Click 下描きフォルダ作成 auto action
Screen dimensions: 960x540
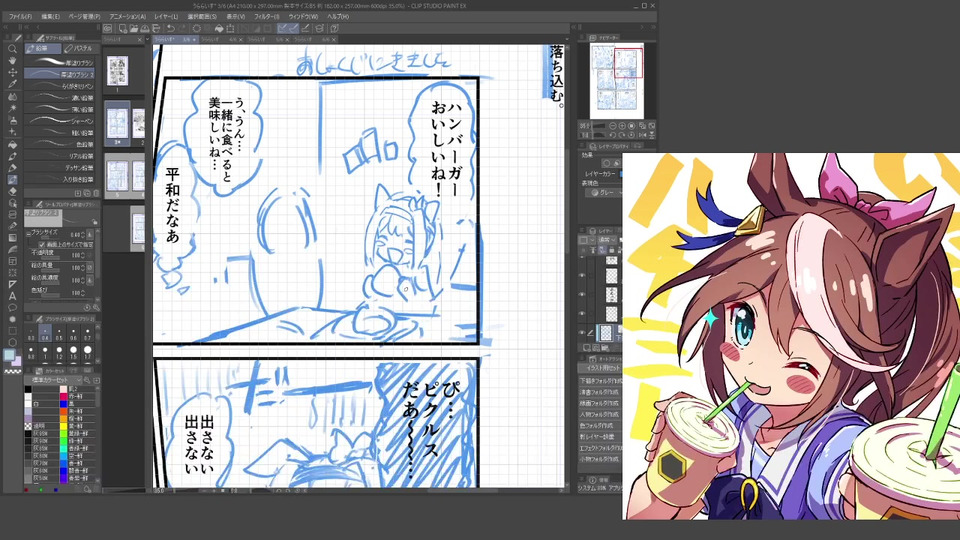(x=599, y=380)
